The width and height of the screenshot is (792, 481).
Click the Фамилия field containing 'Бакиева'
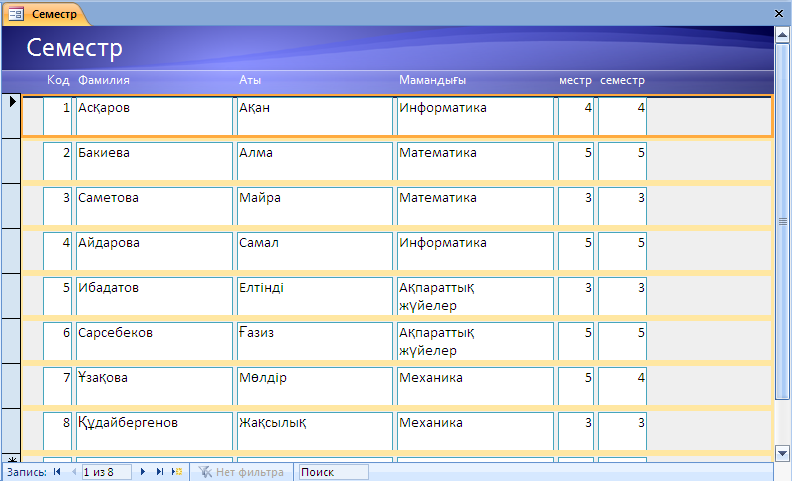pyautogui.click(x=155, y=161)
